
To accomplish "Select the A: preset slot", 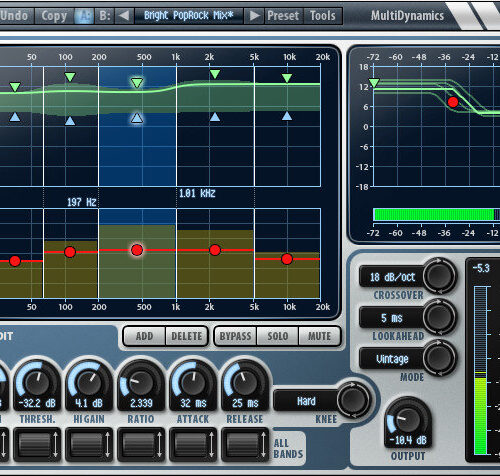I will click(84, 16).
